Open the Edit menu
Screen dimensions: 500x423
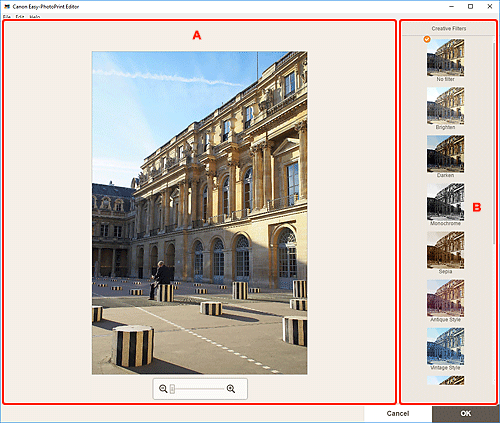pos(20,17)
